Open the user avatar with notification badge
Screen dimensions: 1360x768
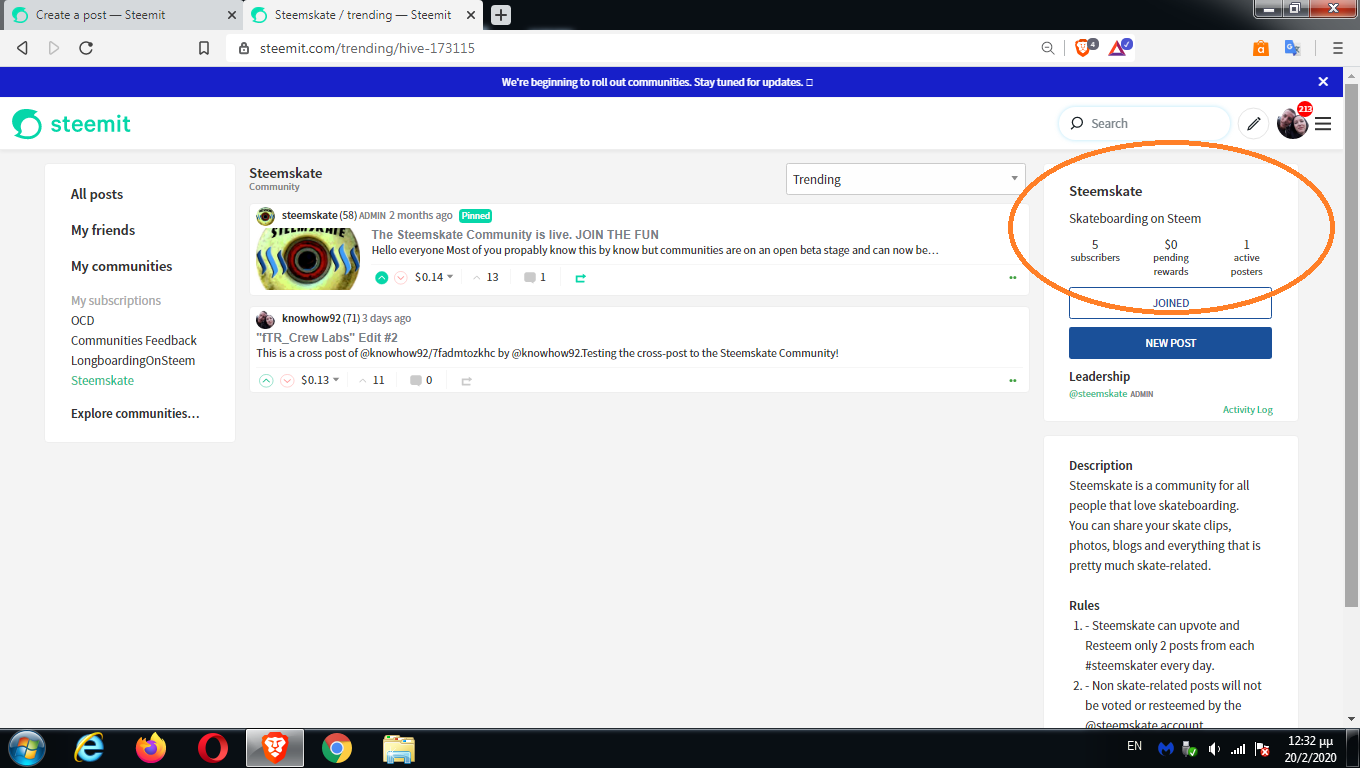click(x=1293, y=123)
